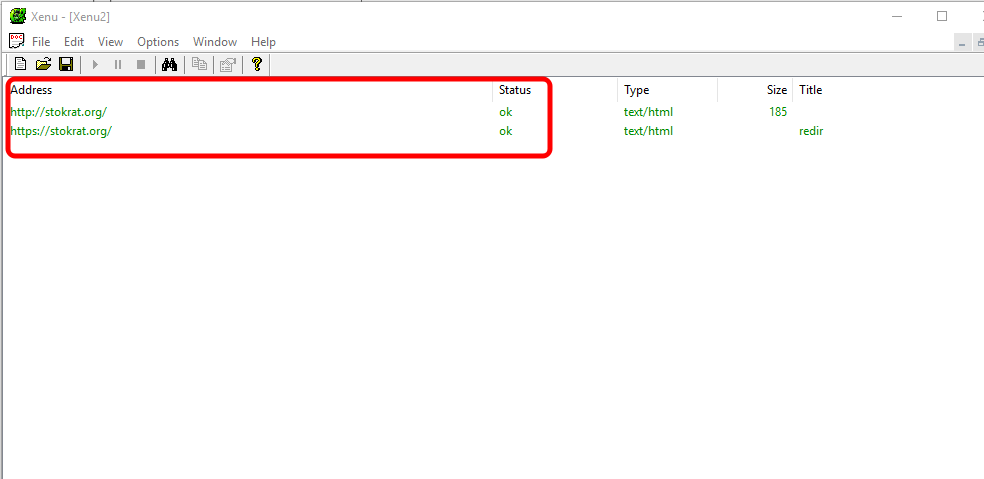Open the Window menu
The image size is (984, 479).
coord(215,42)
